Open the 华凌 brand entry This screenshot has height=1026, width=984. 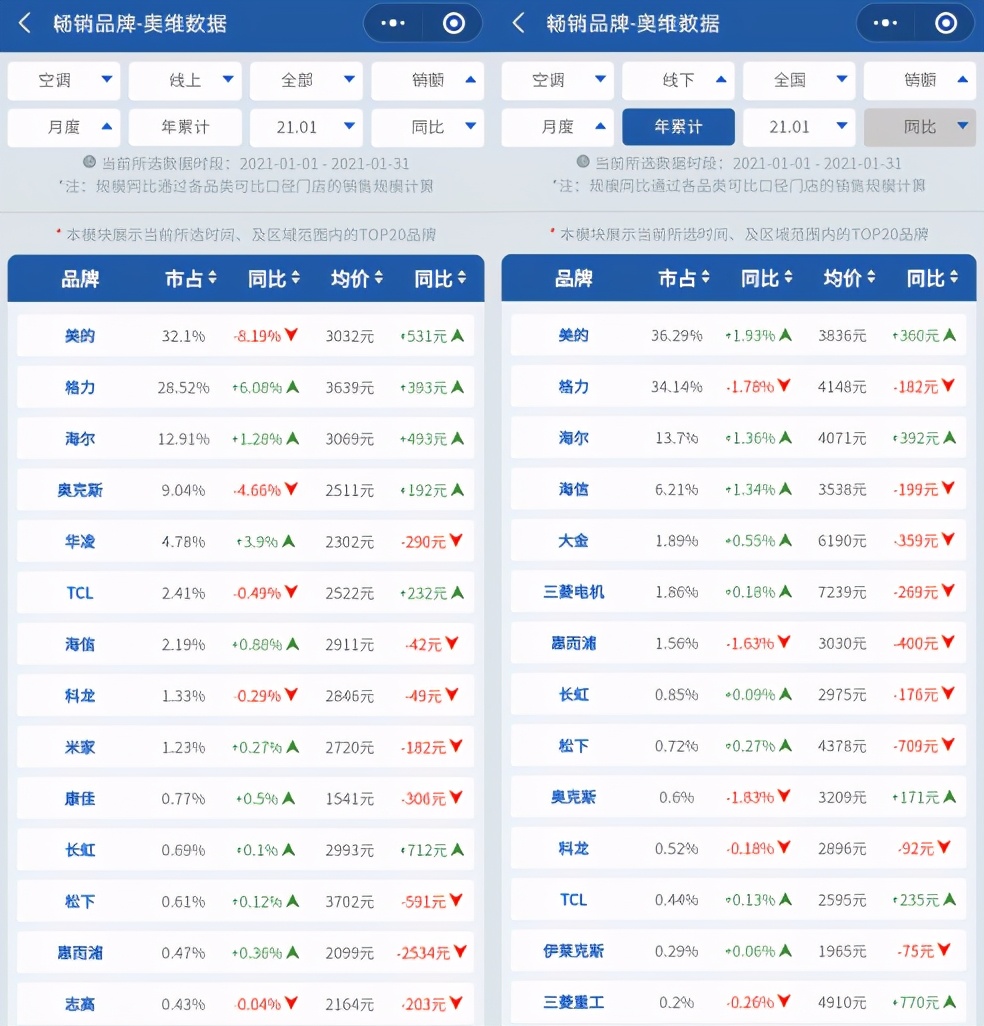coord(80,542)
